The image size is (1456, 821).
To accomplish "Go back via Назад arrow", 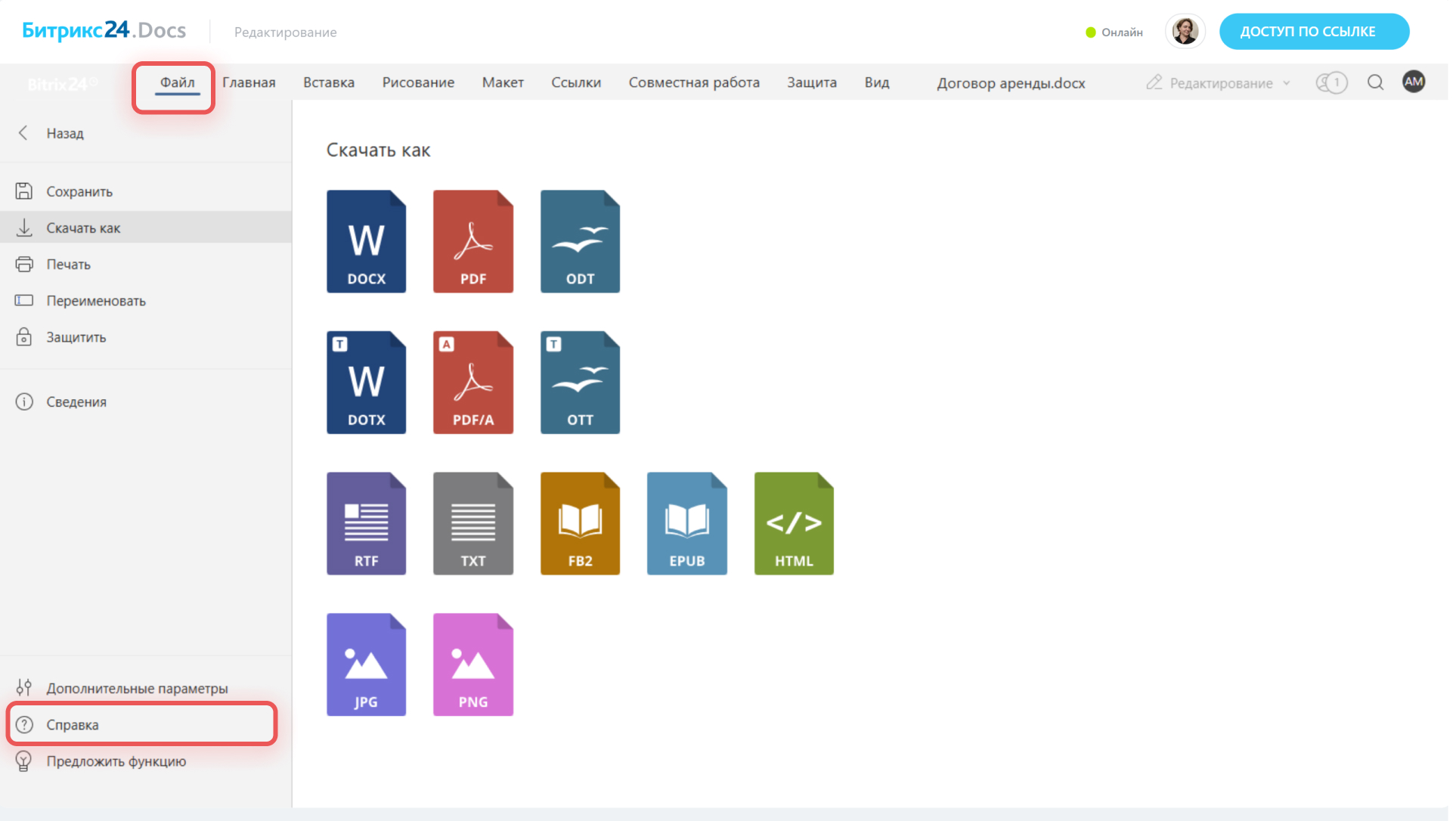I will click(x=24, y=133).
